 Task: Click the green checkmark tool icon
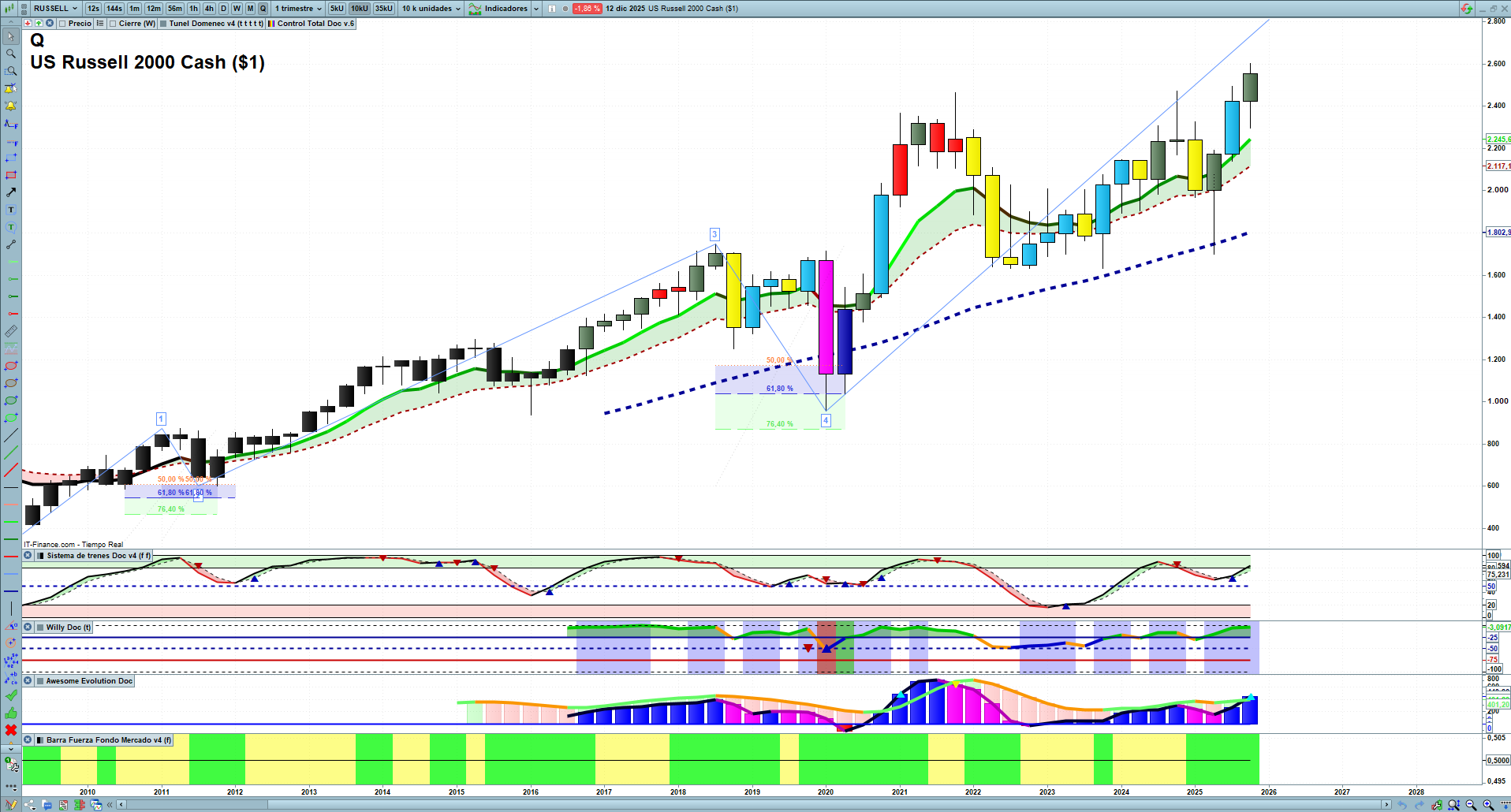pyautogui.click(x=11, y=695)
